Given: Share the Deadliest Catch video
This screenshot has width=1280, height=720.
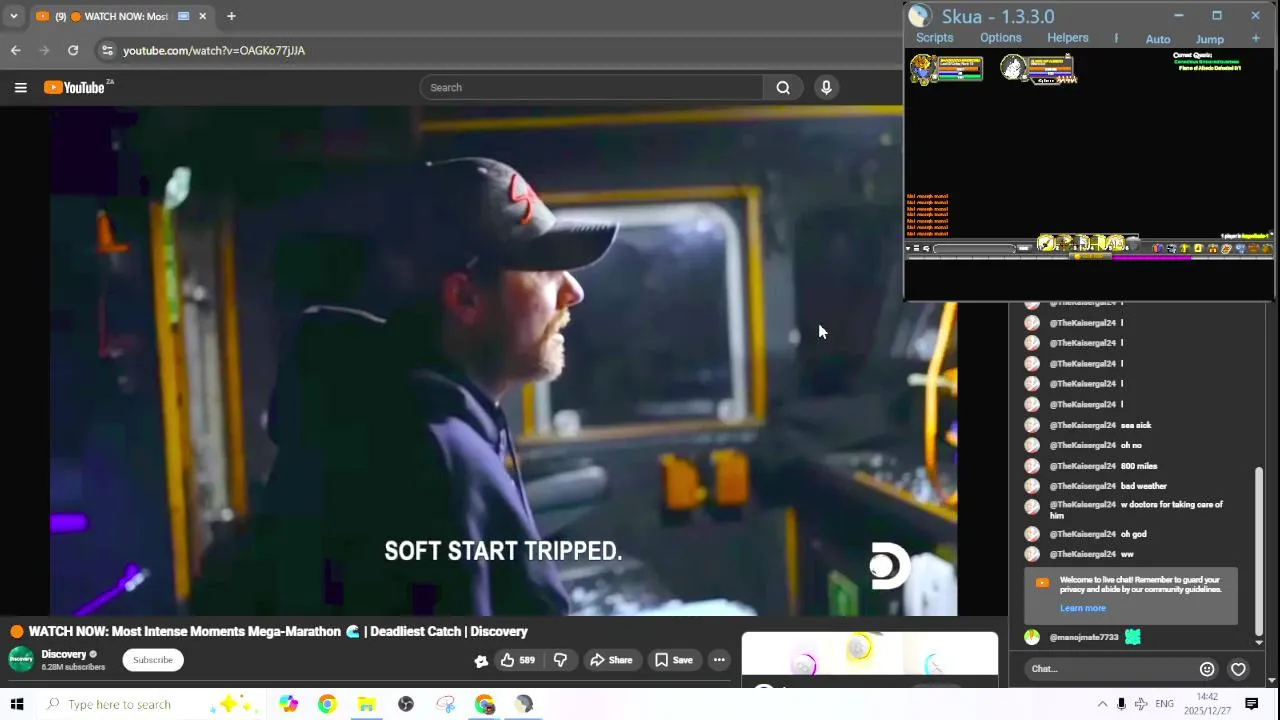Looking at the screenshot, I should [x=611, y=660].
